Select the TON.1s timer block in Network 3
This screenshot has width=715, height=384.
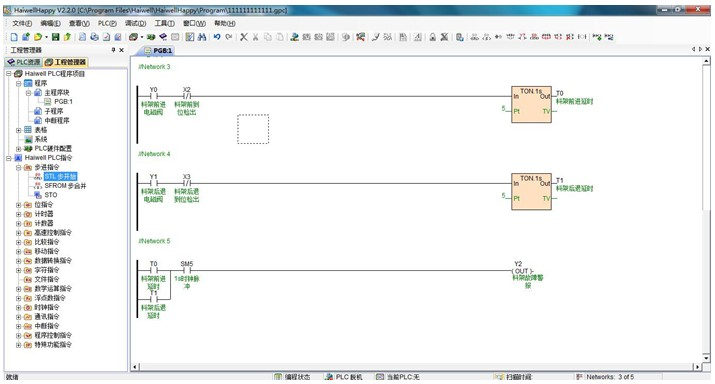pos(531,104)
